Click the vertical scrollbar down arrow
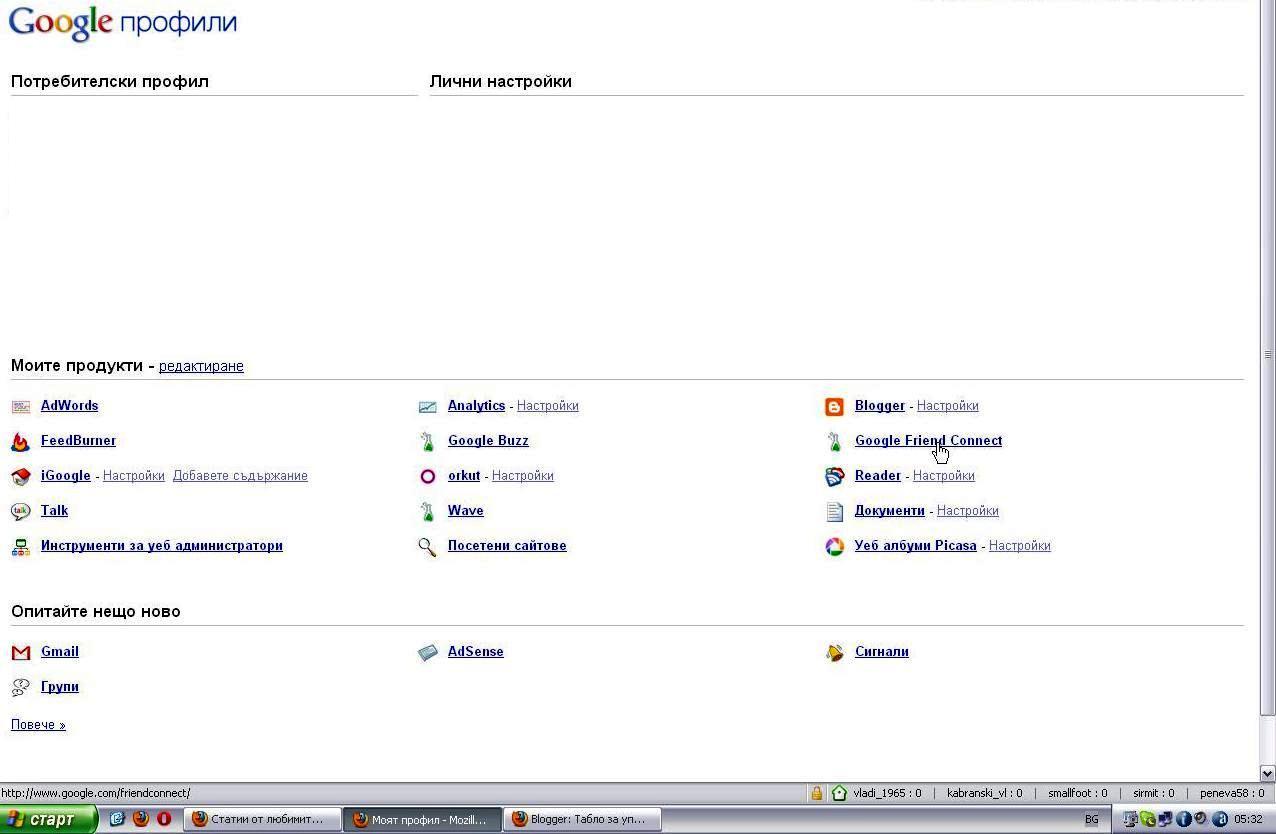Viewport: 1276px width, 834px height. [x=1268, y=773]
